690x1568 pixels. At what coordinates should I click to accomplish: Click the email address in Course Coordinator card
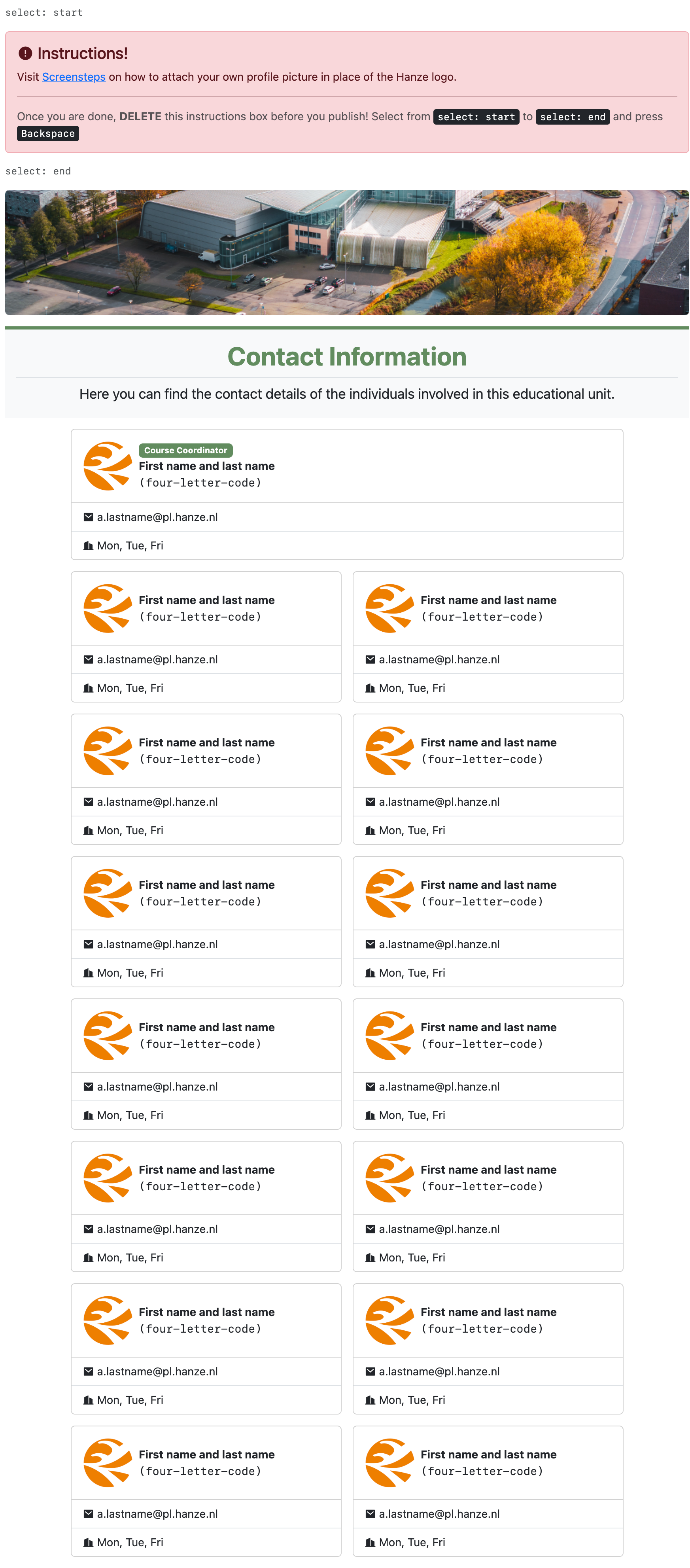click(x=157, y=517)
